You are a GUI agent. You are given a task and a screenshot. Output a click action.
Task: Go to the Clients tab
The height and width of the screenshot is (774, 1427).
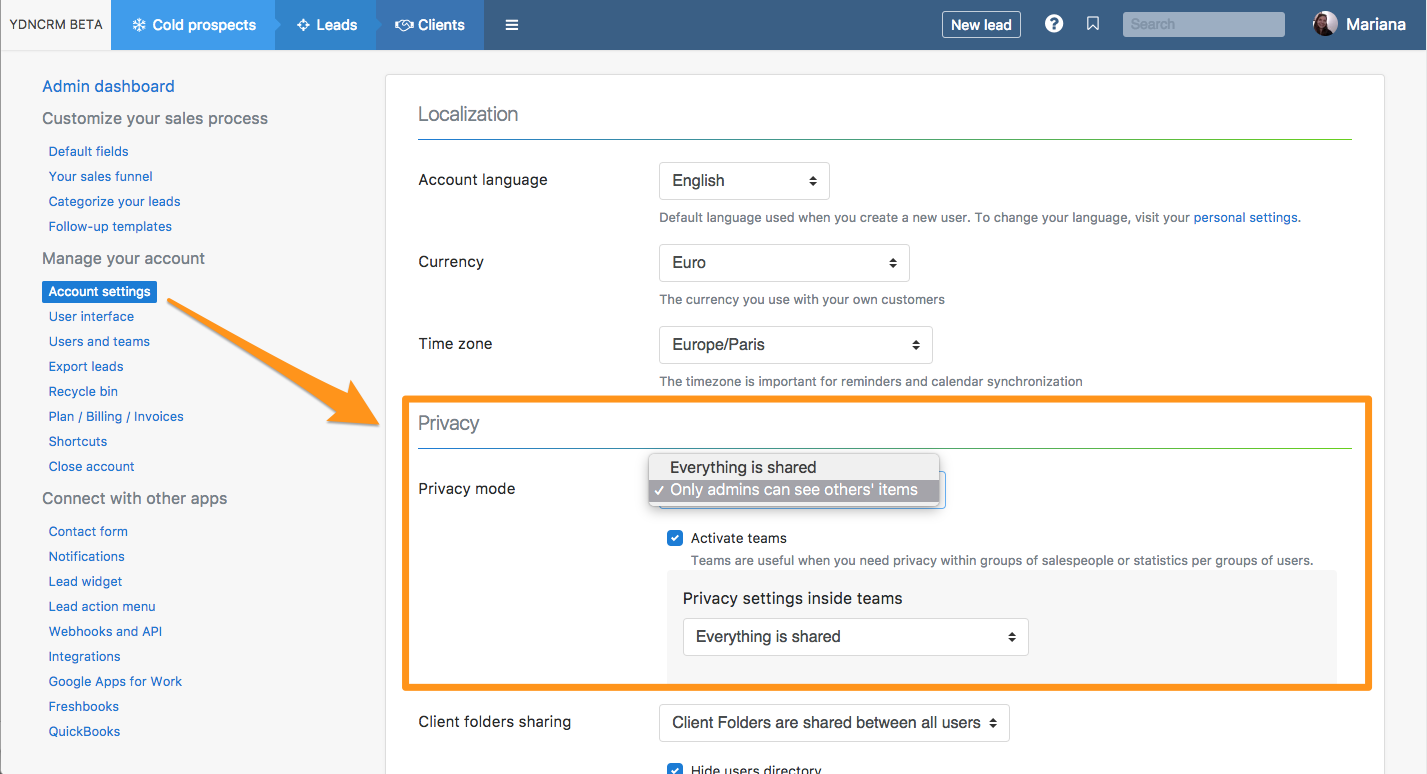click(x=430, y=25)
